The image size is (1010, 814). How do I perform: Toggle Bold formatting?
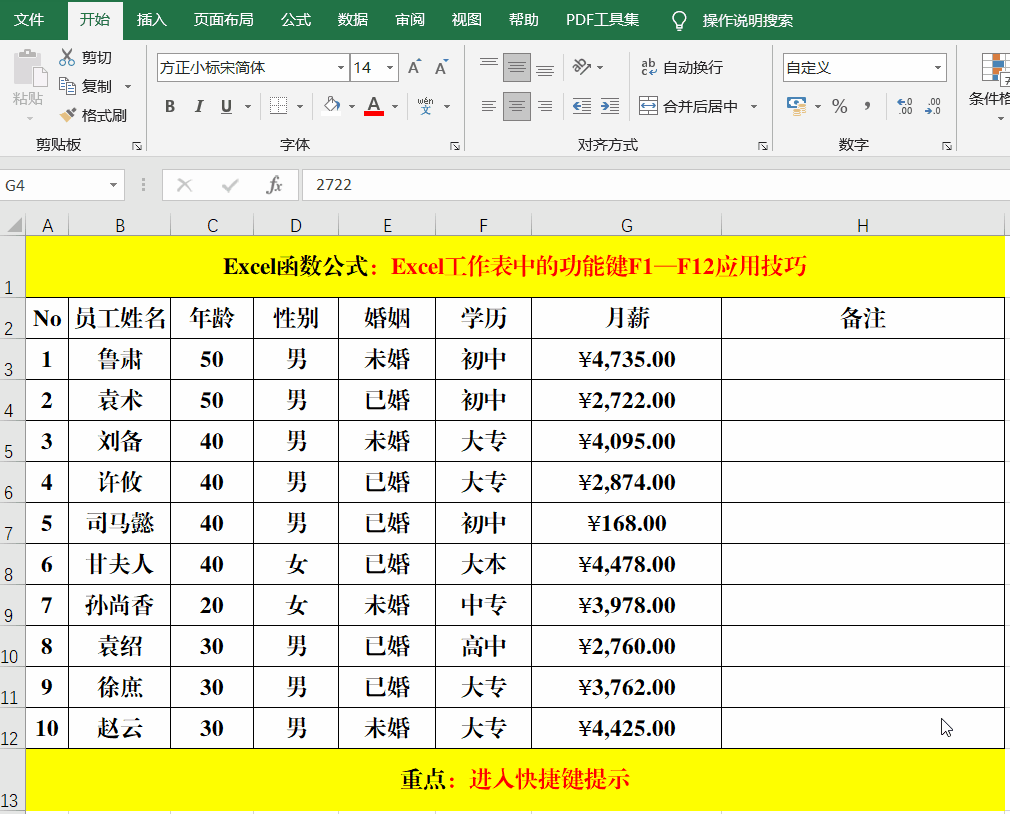pos(170,106)
